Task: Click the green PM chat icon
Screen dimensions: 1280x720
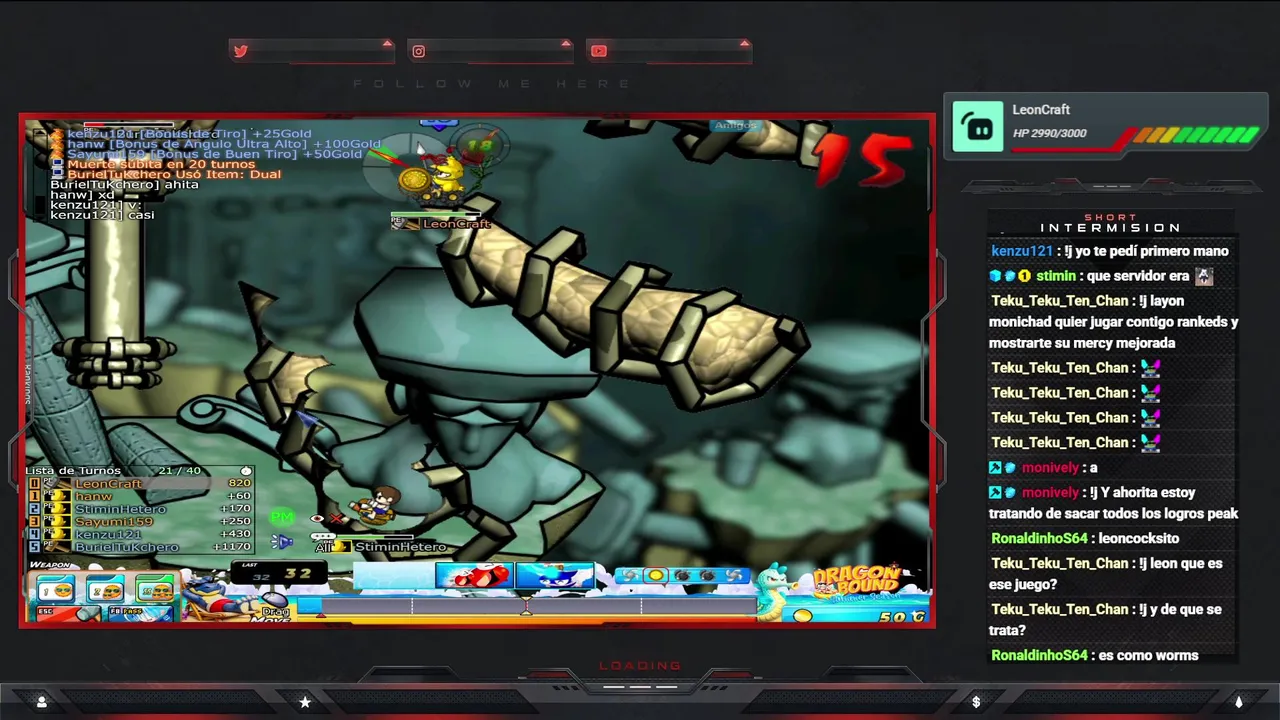Action: (283, 517)
